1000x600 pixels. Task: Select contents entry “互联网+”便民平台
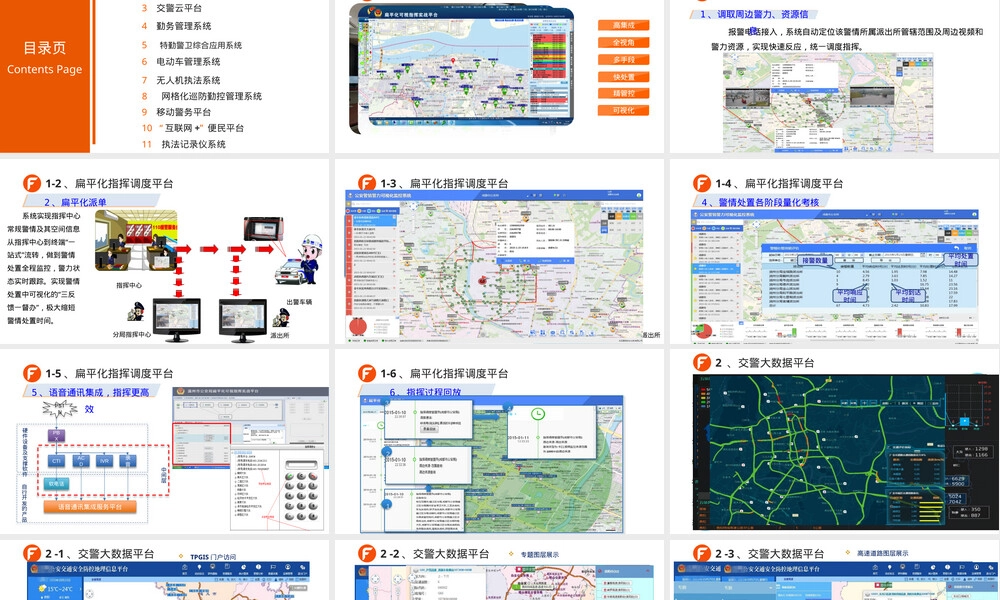tap(200, 128)
